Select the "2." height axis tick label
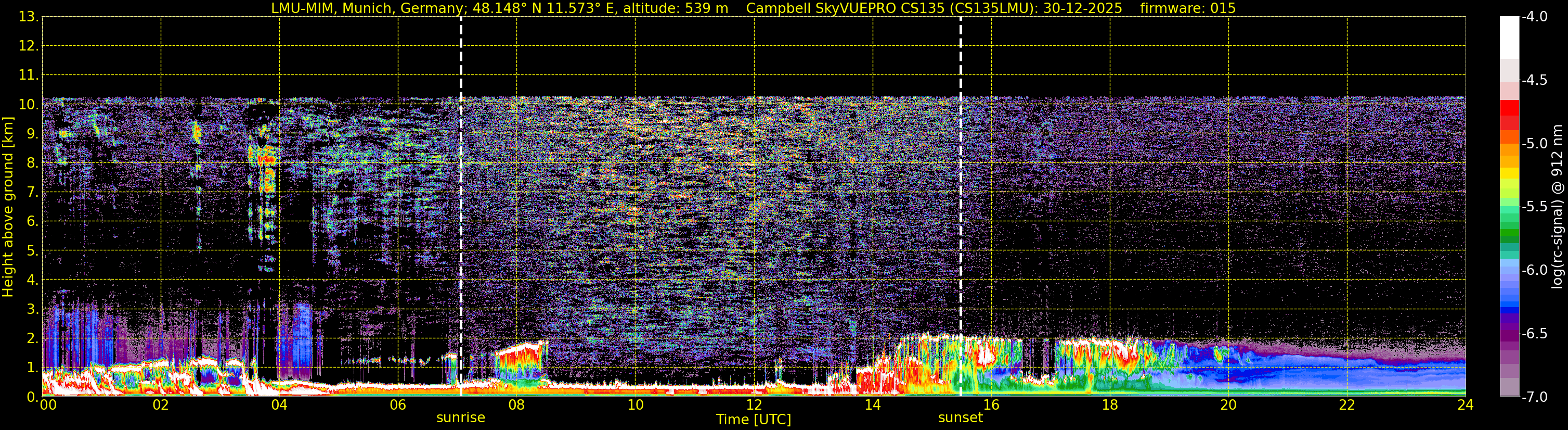 [x=32, y=338]
